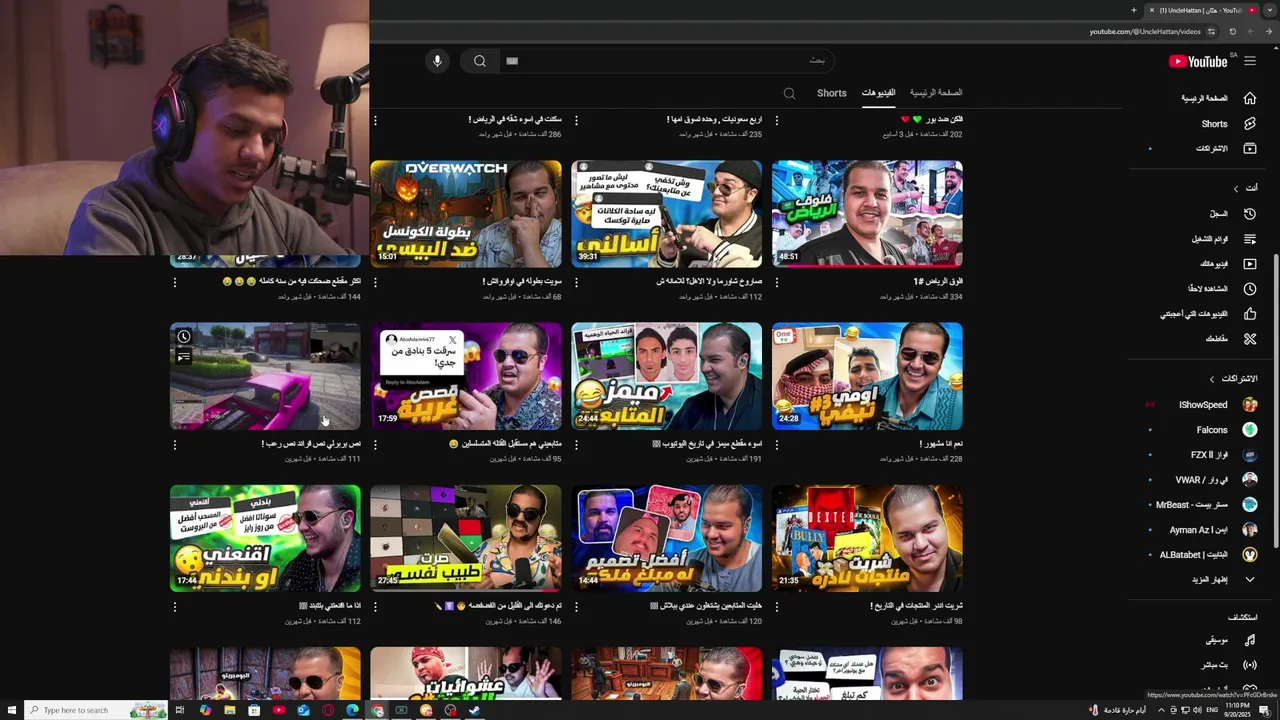Open options menu for 39:31 rocket video
1280x720 pixels.
576,282
